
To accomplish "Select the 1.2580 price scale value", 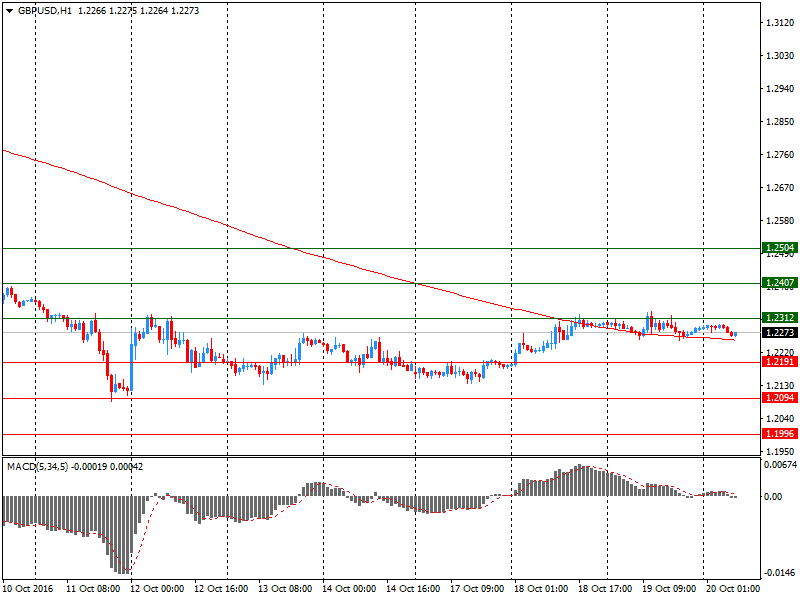I will (x=780, y=221).
